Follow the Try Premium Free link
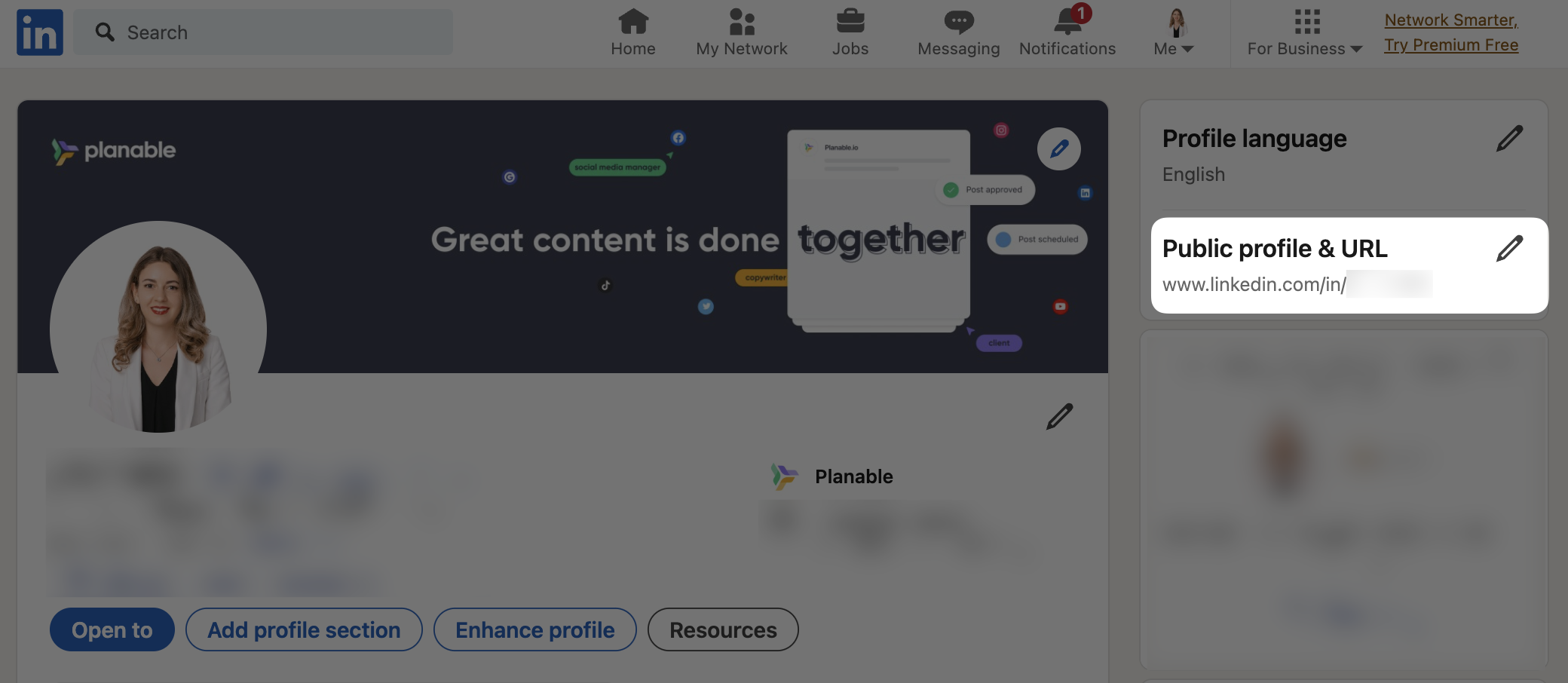Viewport: 1568px width, 683px height. 1451,45
